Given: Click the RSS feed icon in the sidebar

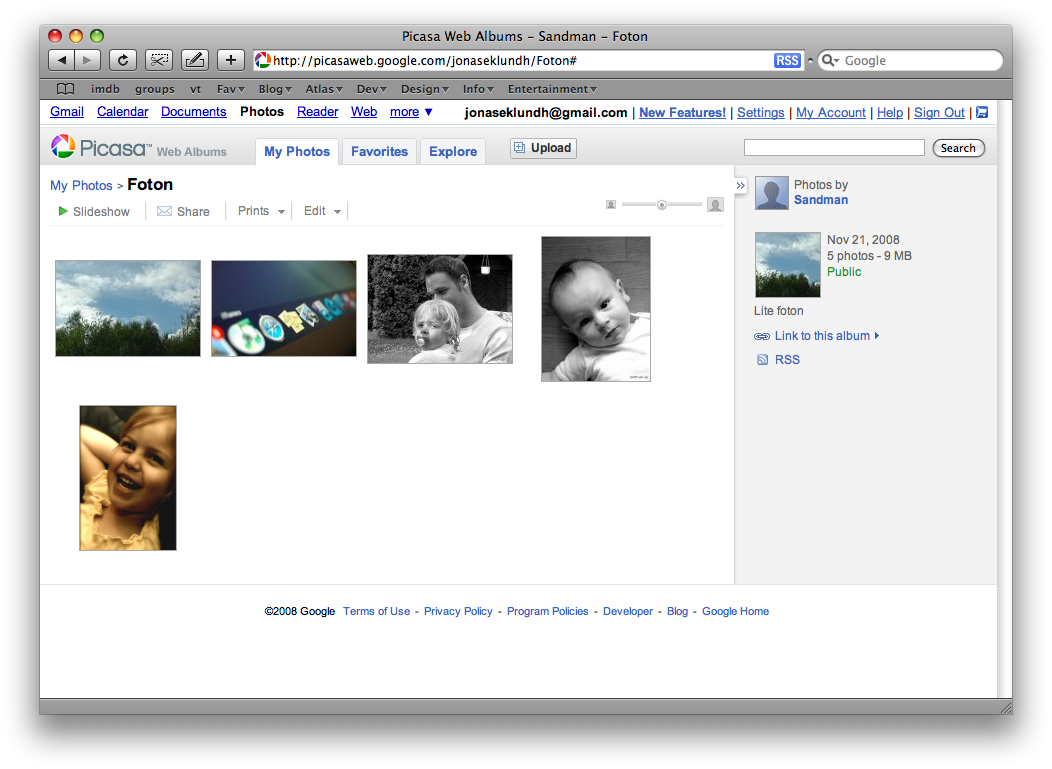Looking at the screenshot, I should [x=762, y=360].
